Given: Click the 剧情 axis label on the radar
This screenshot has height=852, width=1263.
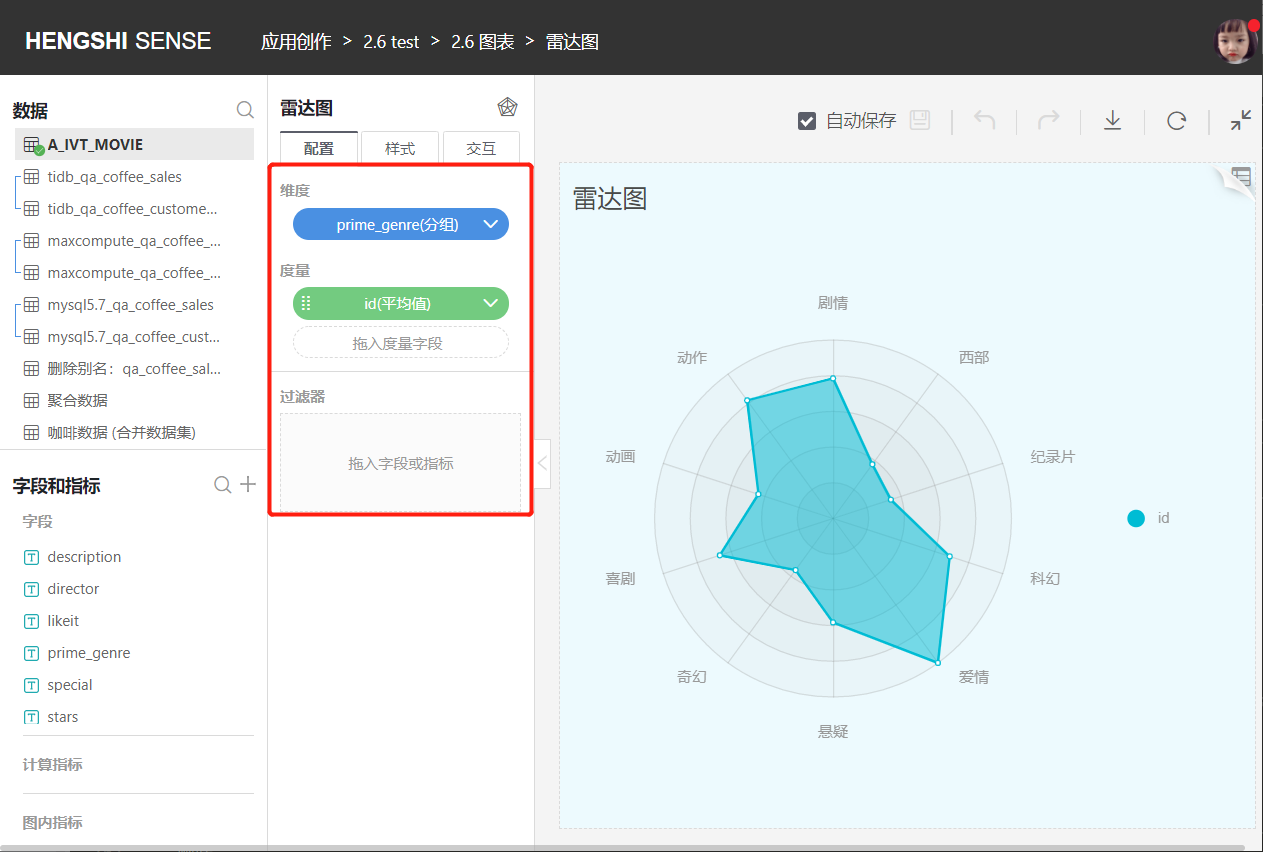Looking at the screenshot, I should point(833,303).
